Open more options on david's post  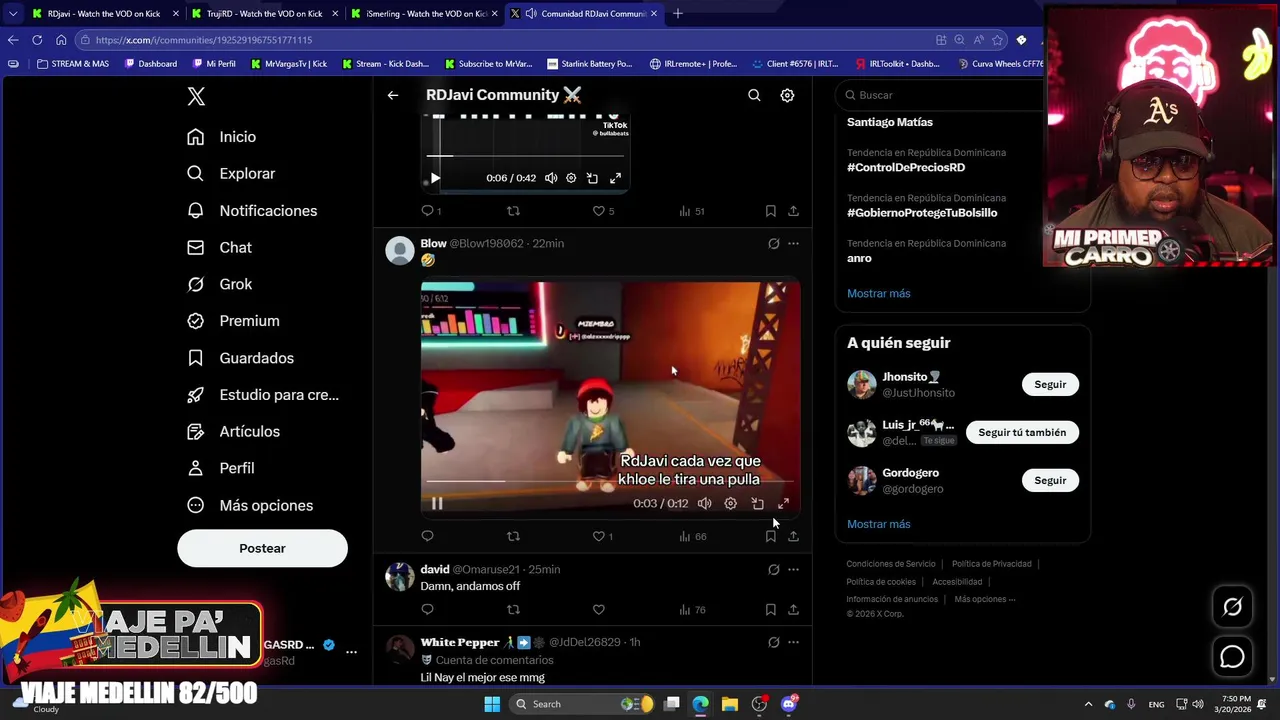[793, 570]
